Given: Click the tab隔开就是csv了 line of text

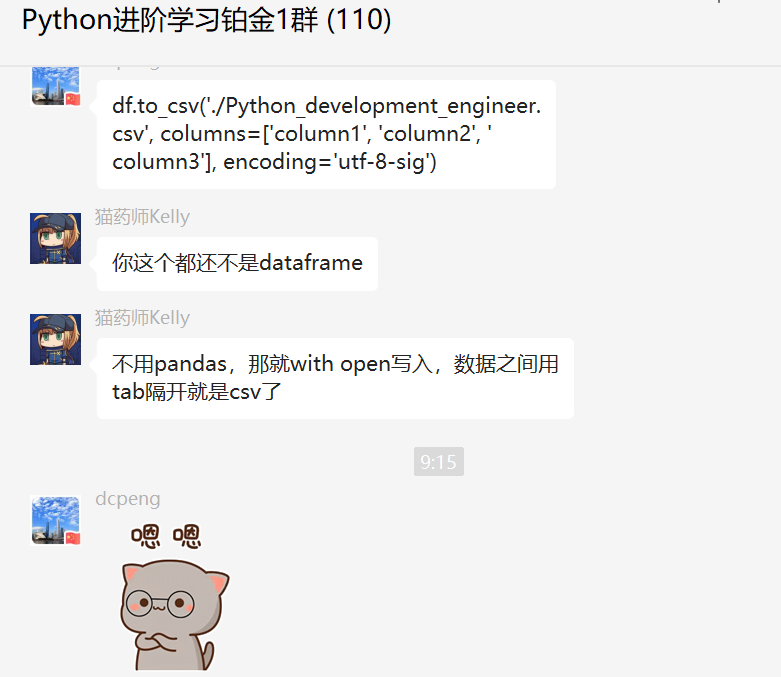Looking at the screenshot, I should [x=197, y=392].
